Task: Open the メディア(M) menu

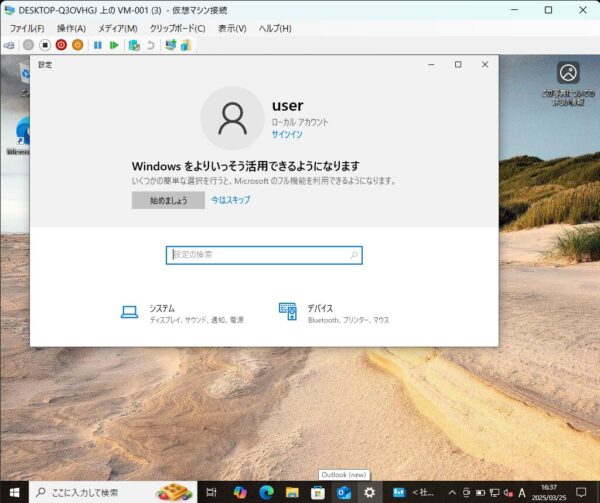Action: pyautogui.click(x=118, y=29)
